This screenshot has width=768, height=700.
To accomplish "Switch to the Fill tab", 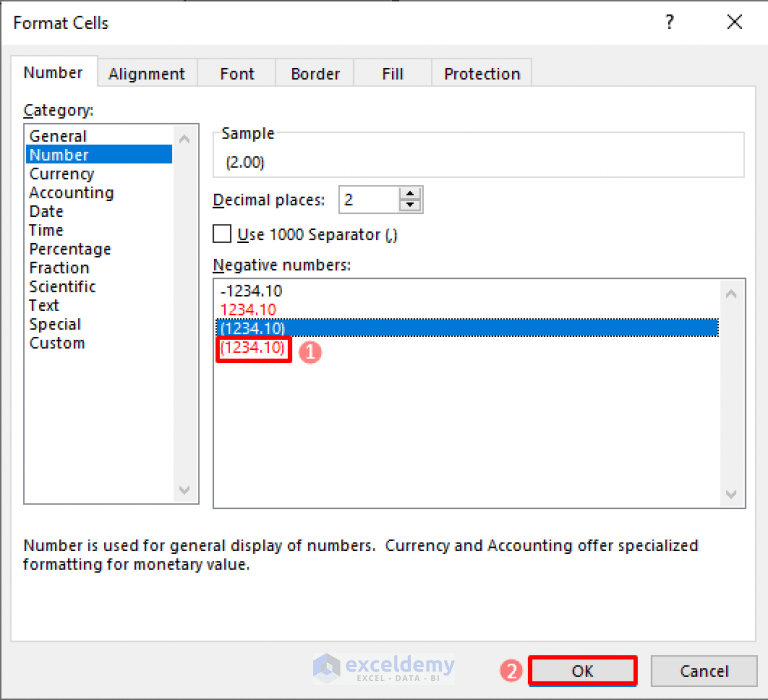I will coord(392,73).
